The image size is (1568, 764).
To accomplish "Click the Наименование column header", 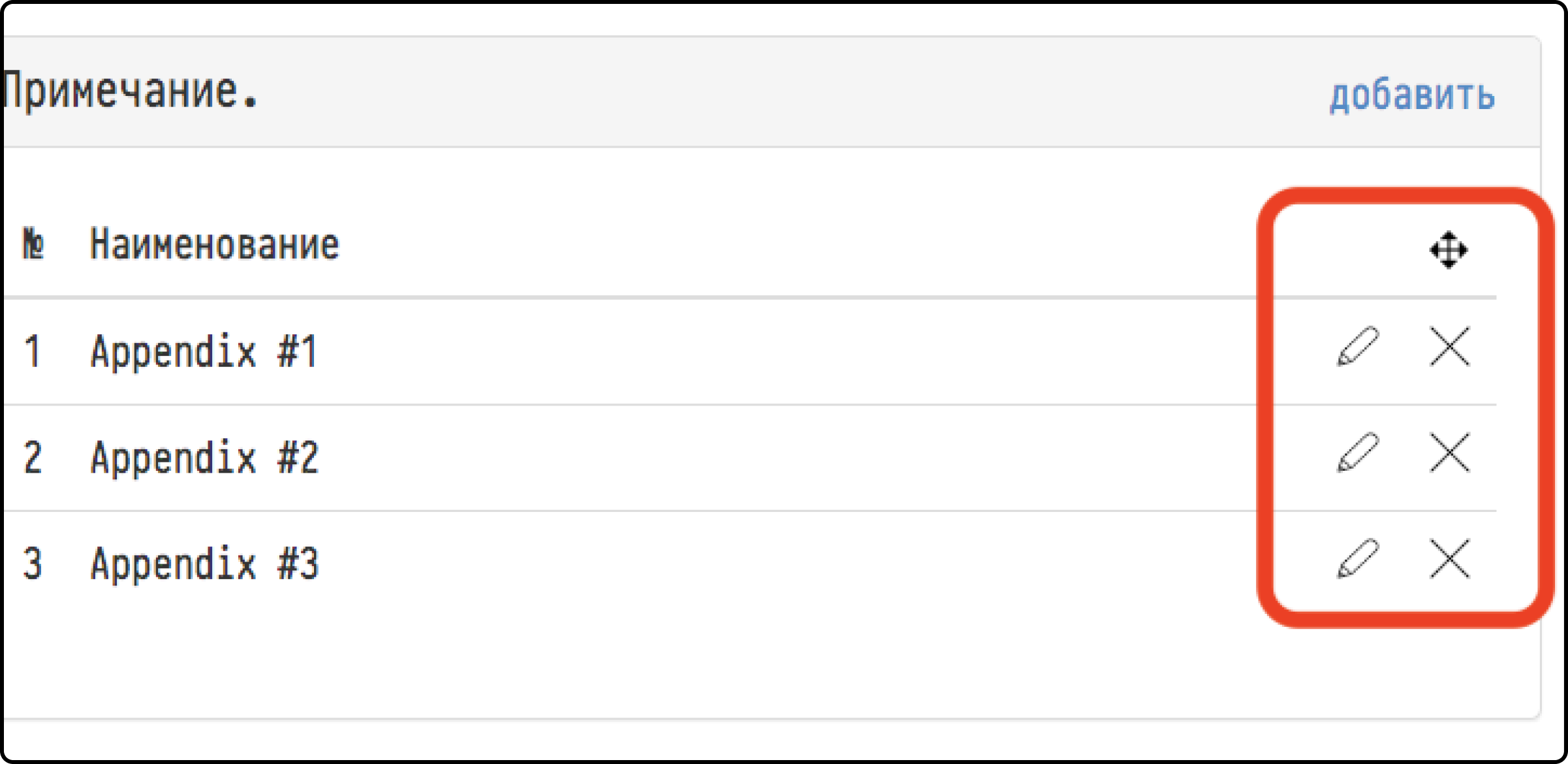I will 214,244.
